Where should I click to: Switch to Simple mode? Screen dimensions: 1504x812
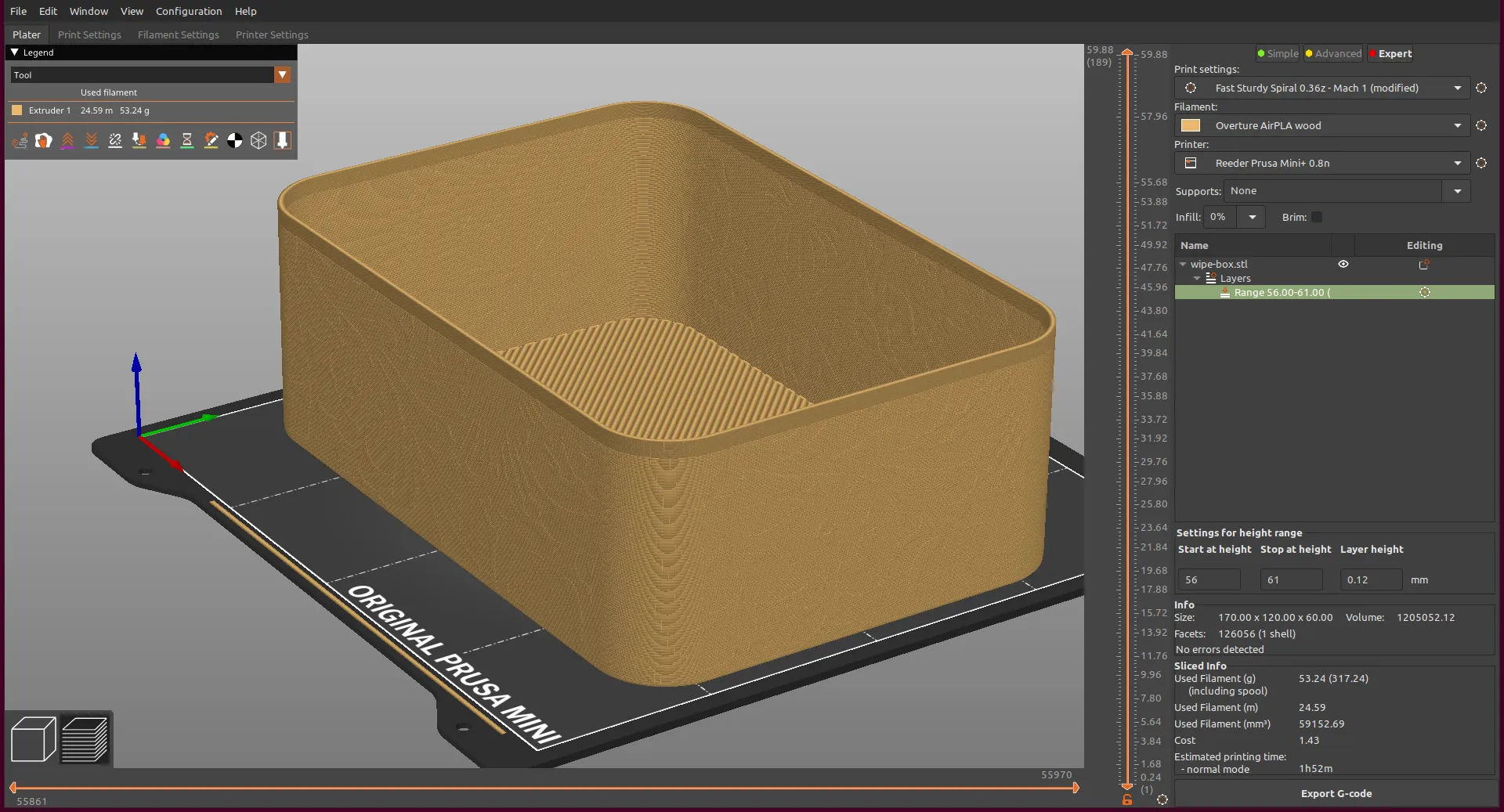(1278, 54)
